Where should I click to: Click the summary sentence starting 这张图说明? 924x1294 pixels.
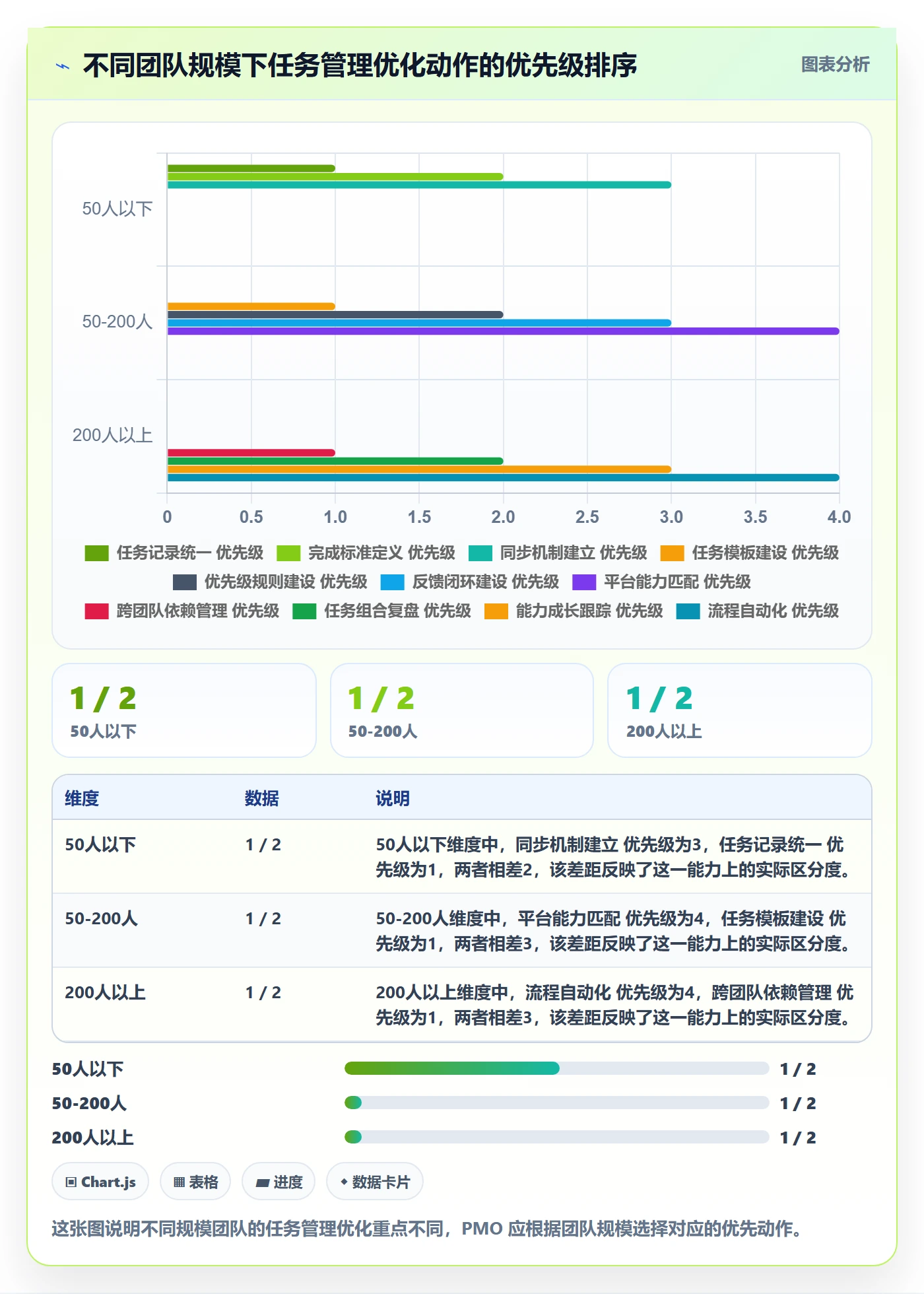point(426,1229)
